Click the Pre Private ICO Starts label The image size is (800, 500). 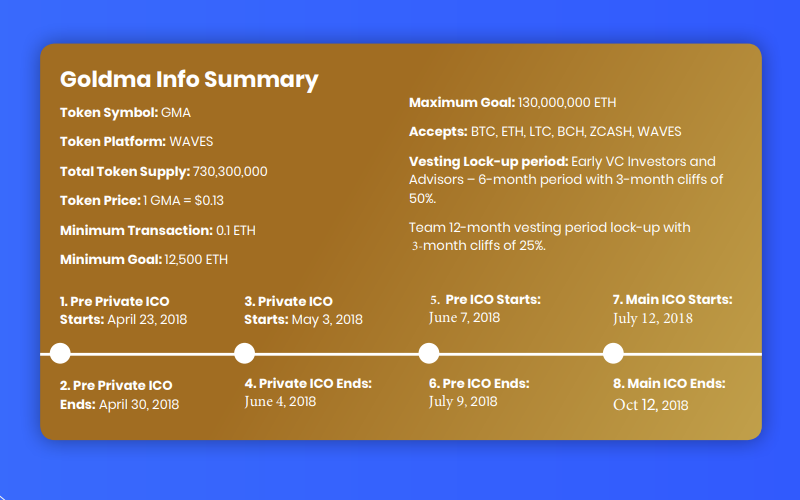(x=123, y=310)
